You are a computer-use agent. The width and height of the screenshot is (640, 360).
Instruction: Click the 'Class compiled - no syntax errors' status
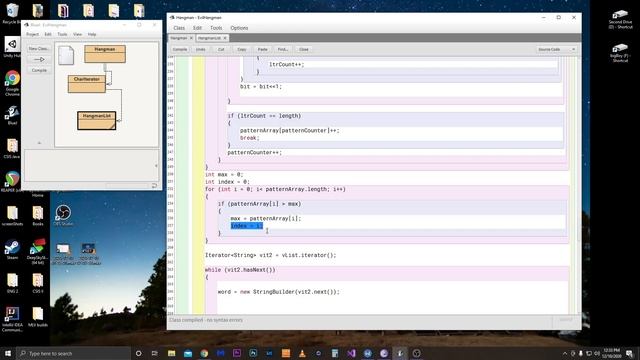point(206,320)
